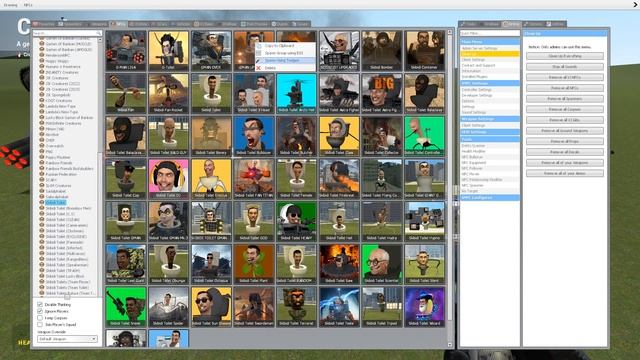
Task: Choose the Skibidi Toilet Wizard icon
Action: (x=424, y=307)
